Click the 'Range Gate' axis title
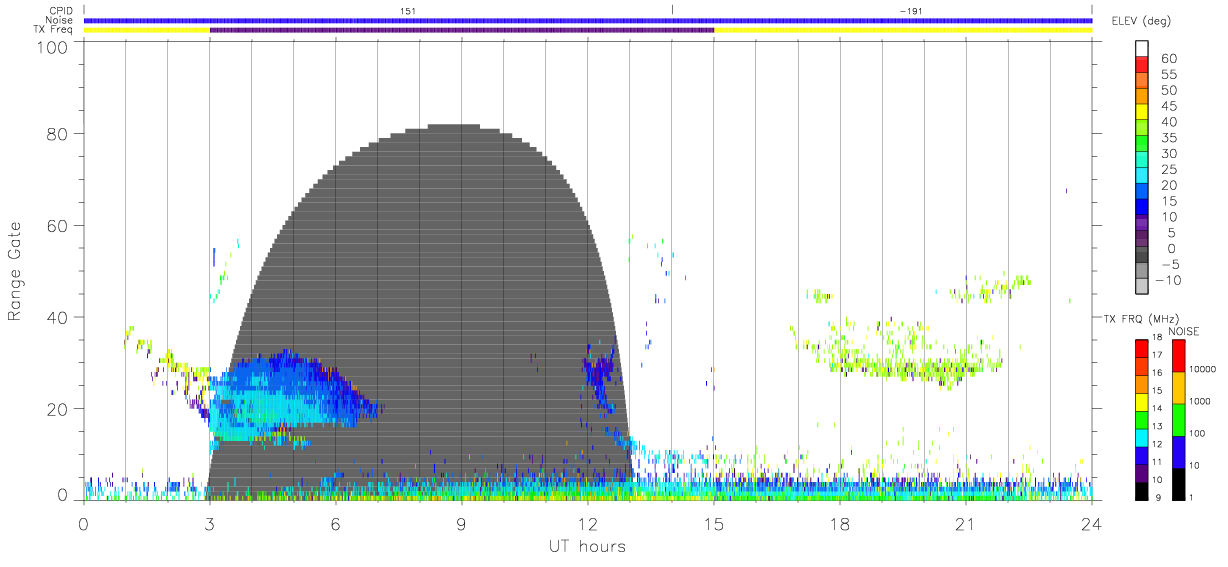Image resolution: width=1228 pixels, height=567 pixels. (x=15, y=271)
